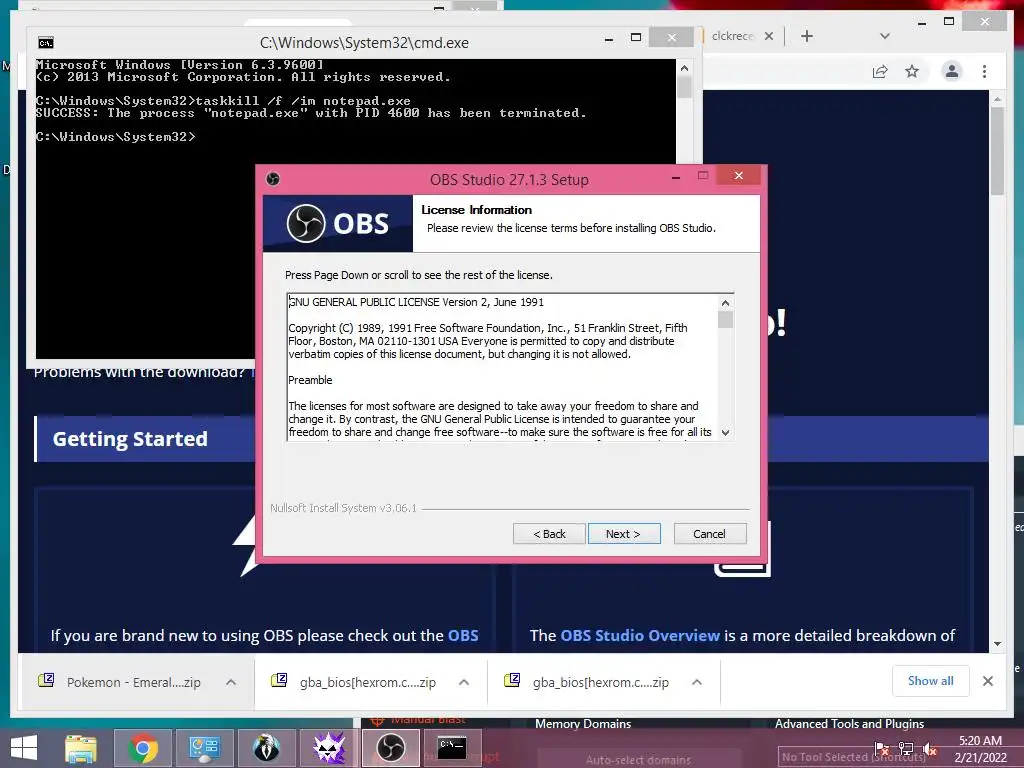Bookmark this page with star icon
1024x768 pixels.
click(912, 71)
